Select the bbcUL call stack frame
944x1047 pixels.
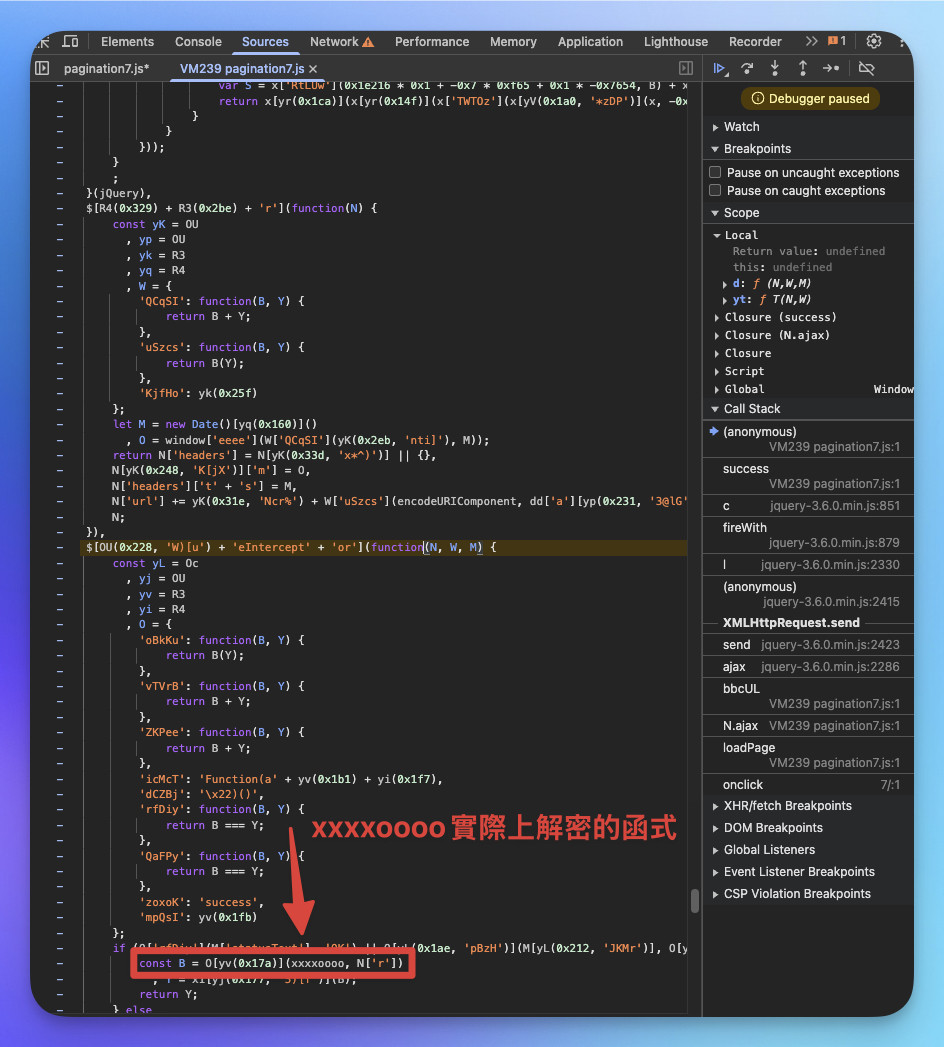[x=808, y=696]
